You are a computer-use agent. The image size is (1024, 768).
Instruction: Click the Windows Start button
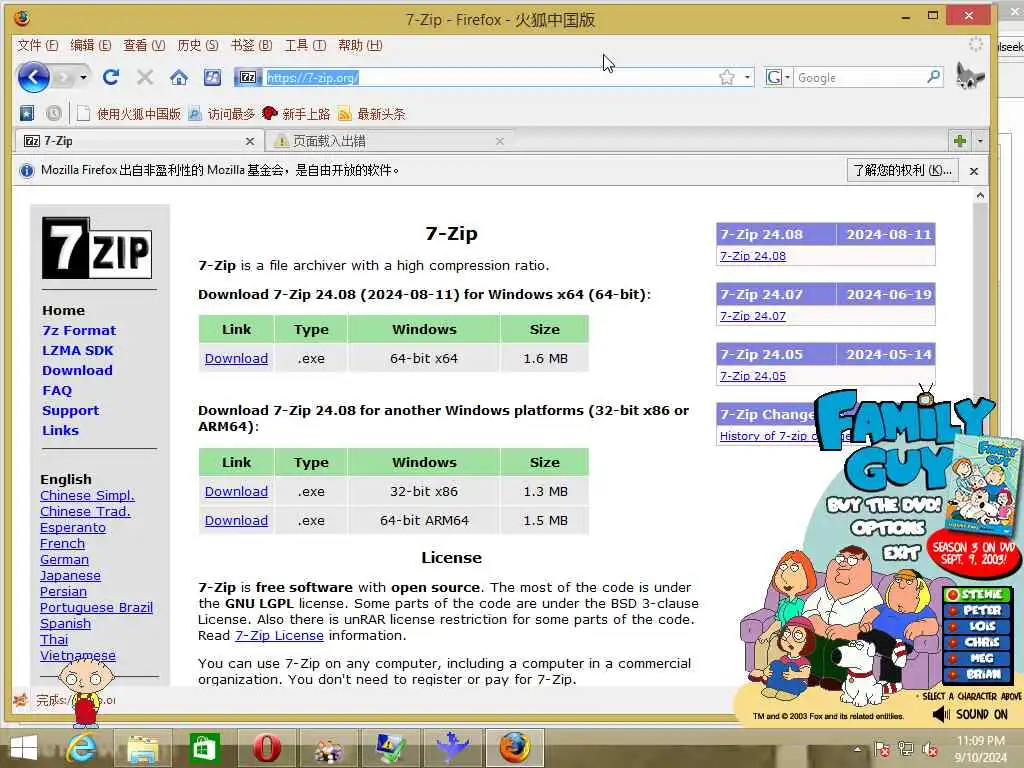[x=24, y=748]
